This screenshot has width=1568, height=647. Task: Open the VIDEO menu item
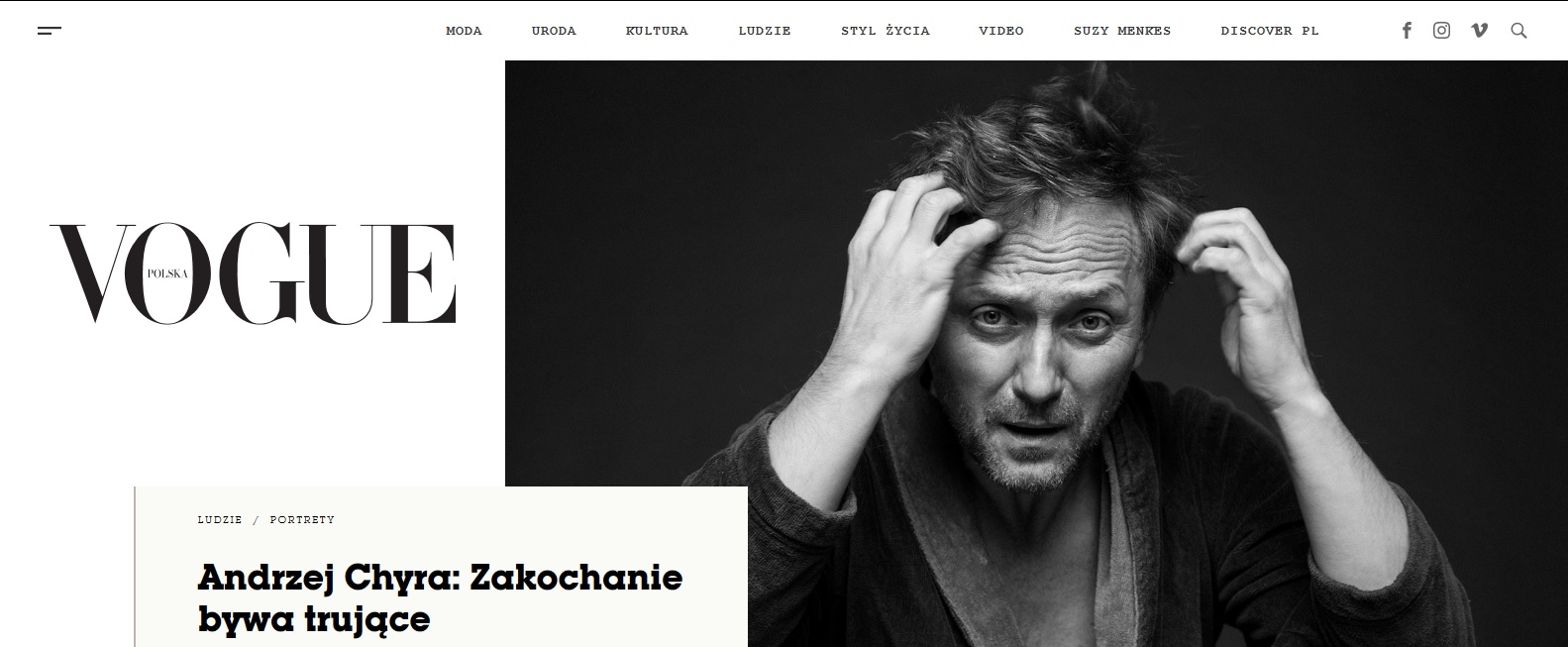click(1001, 31)
